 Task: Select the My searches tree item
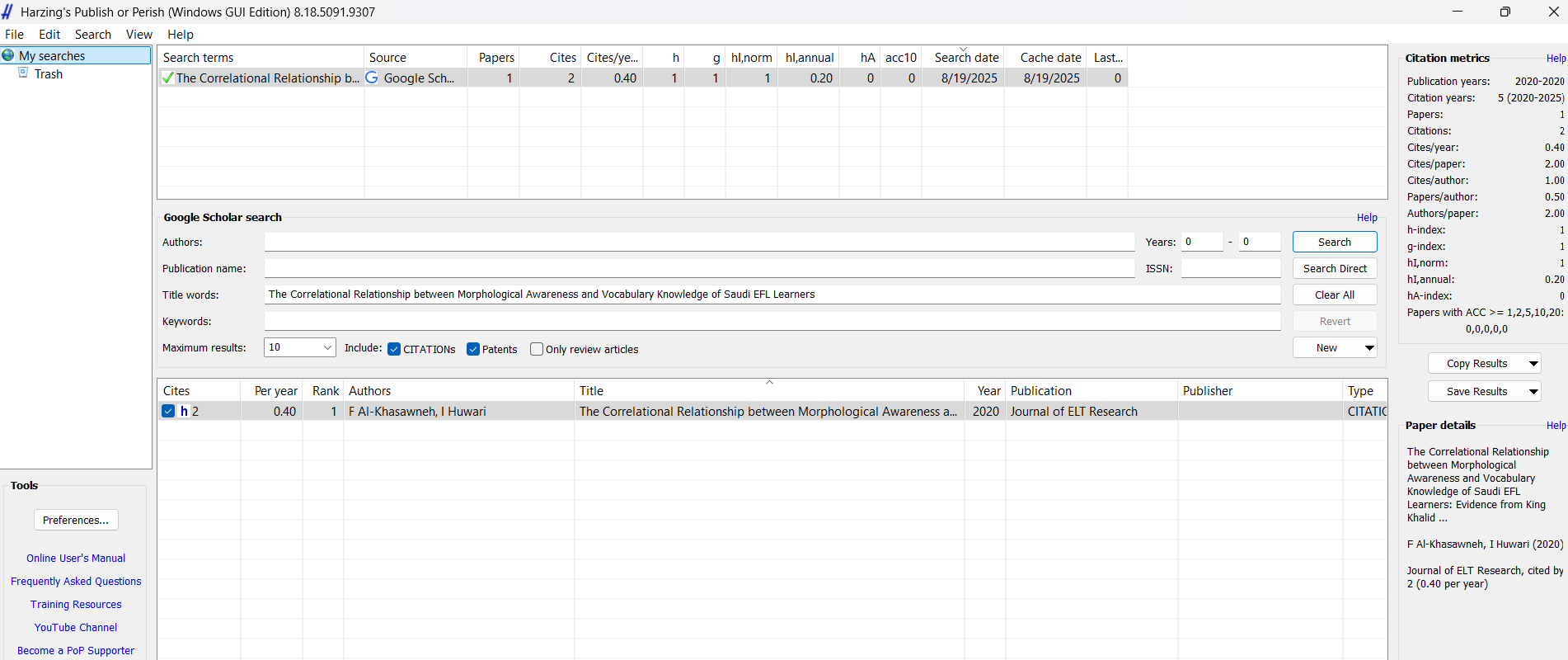coord(76,55)
